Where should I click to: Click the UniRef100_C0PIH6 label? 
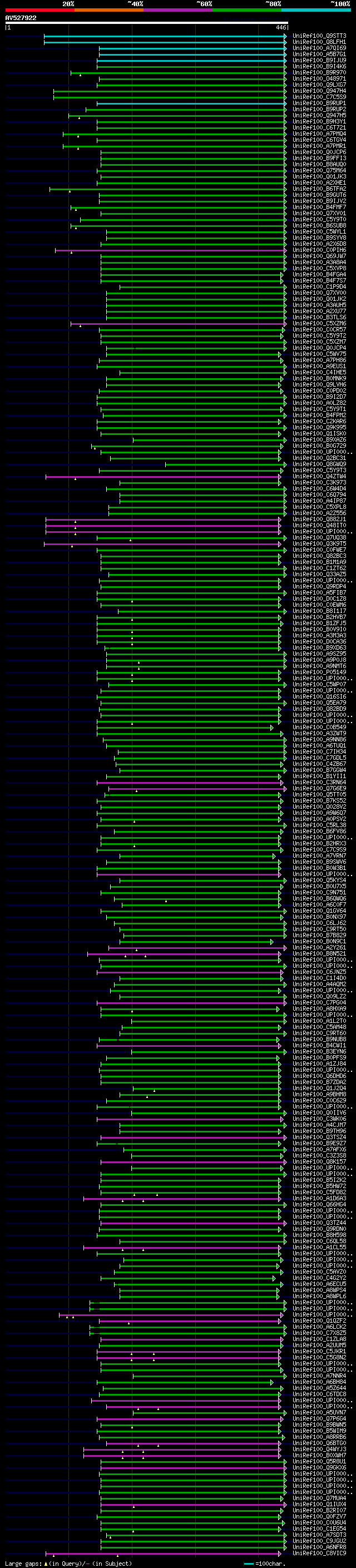pos(319,250)
